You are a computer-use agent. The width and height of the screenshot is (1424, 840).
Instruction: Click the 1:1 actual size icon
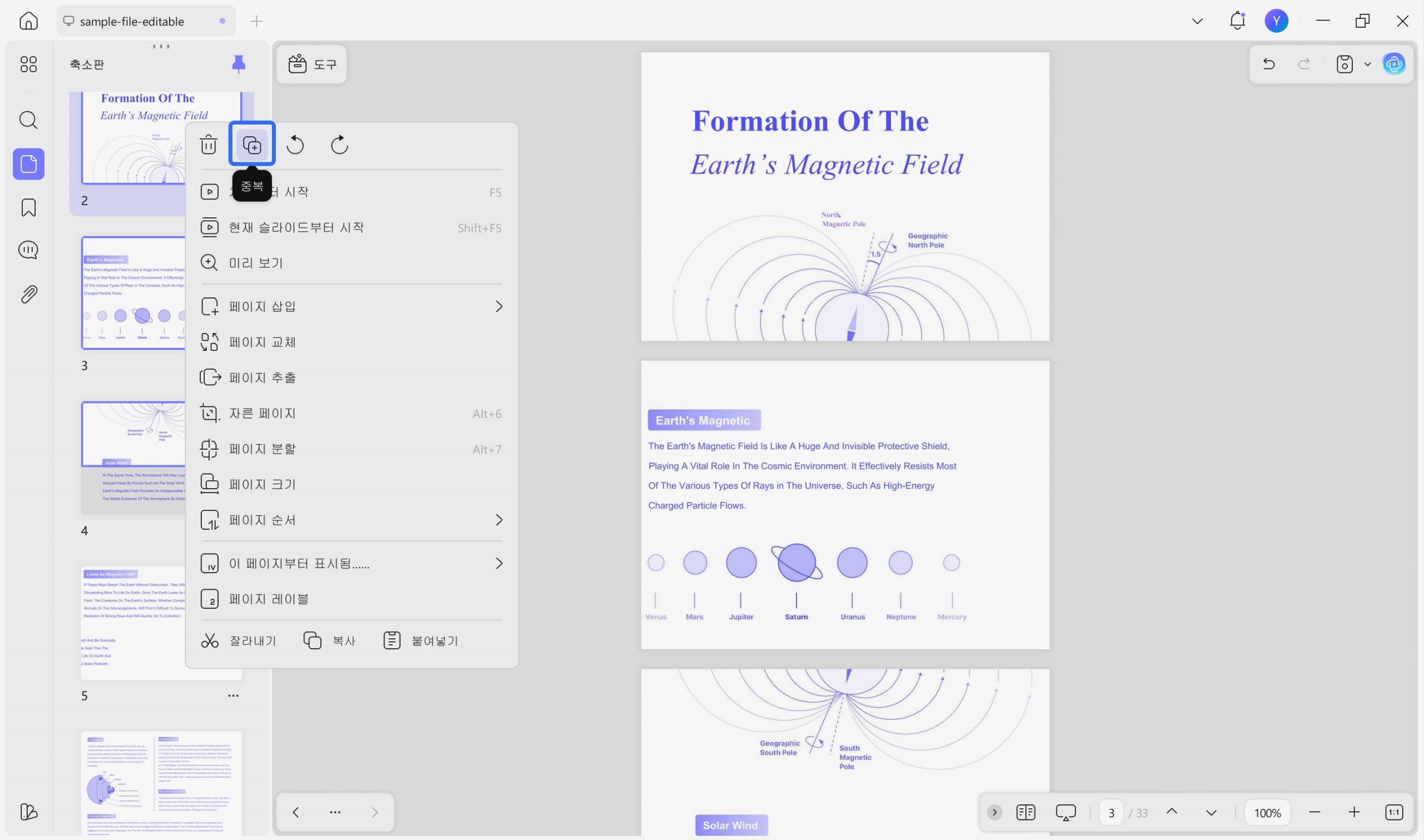point(1394,812)
